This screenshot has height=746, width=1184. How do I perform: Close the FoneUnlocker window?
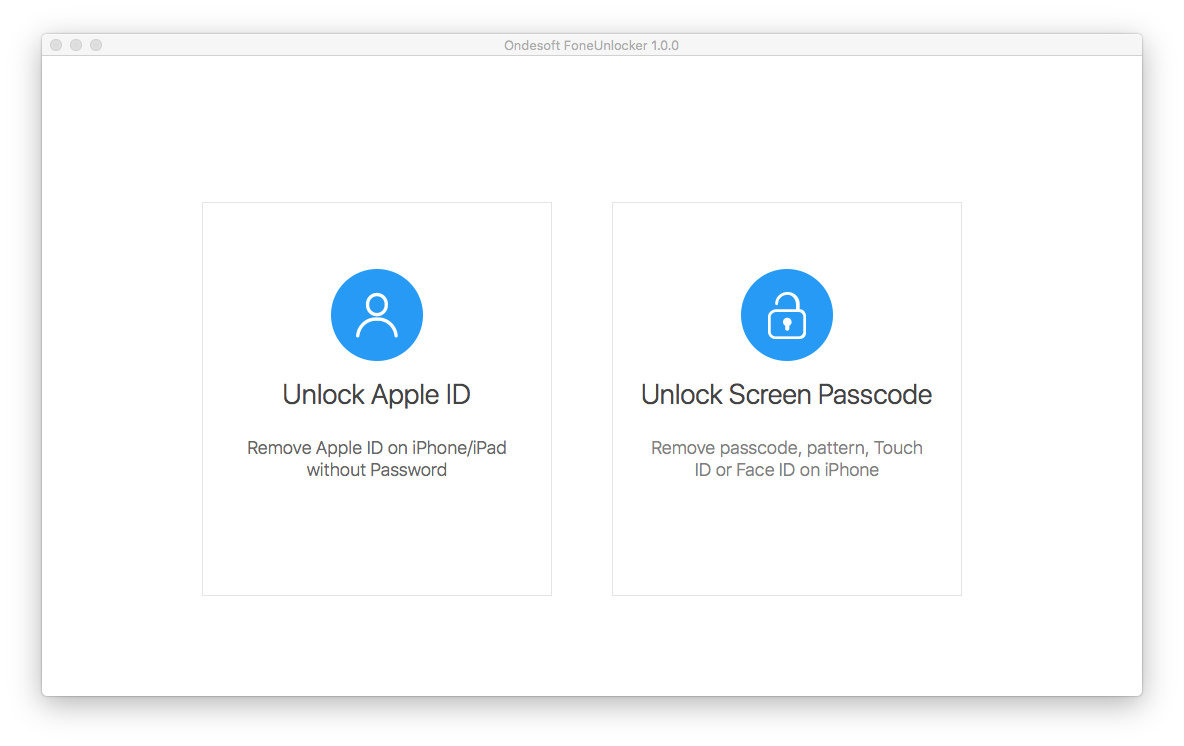(56, 45)
